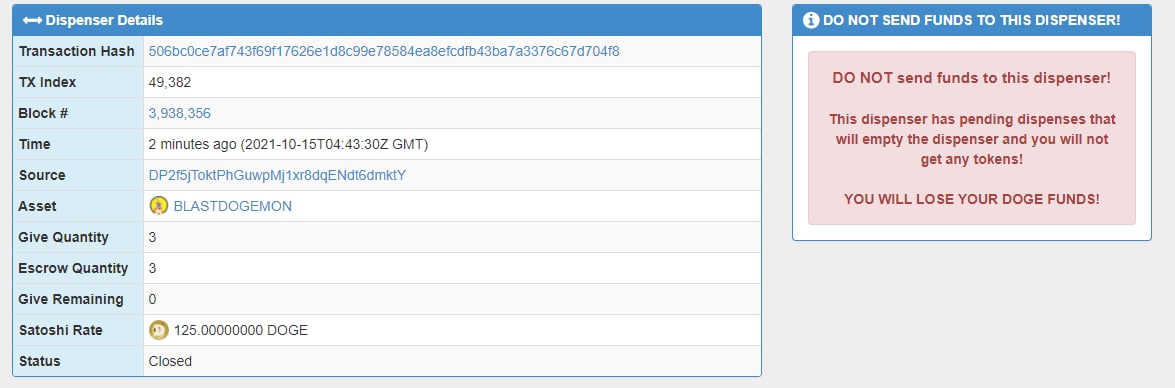
Task: Click YOU WILL LOSE YOUR DOGE FUNDS text
Action: (972, 199)
